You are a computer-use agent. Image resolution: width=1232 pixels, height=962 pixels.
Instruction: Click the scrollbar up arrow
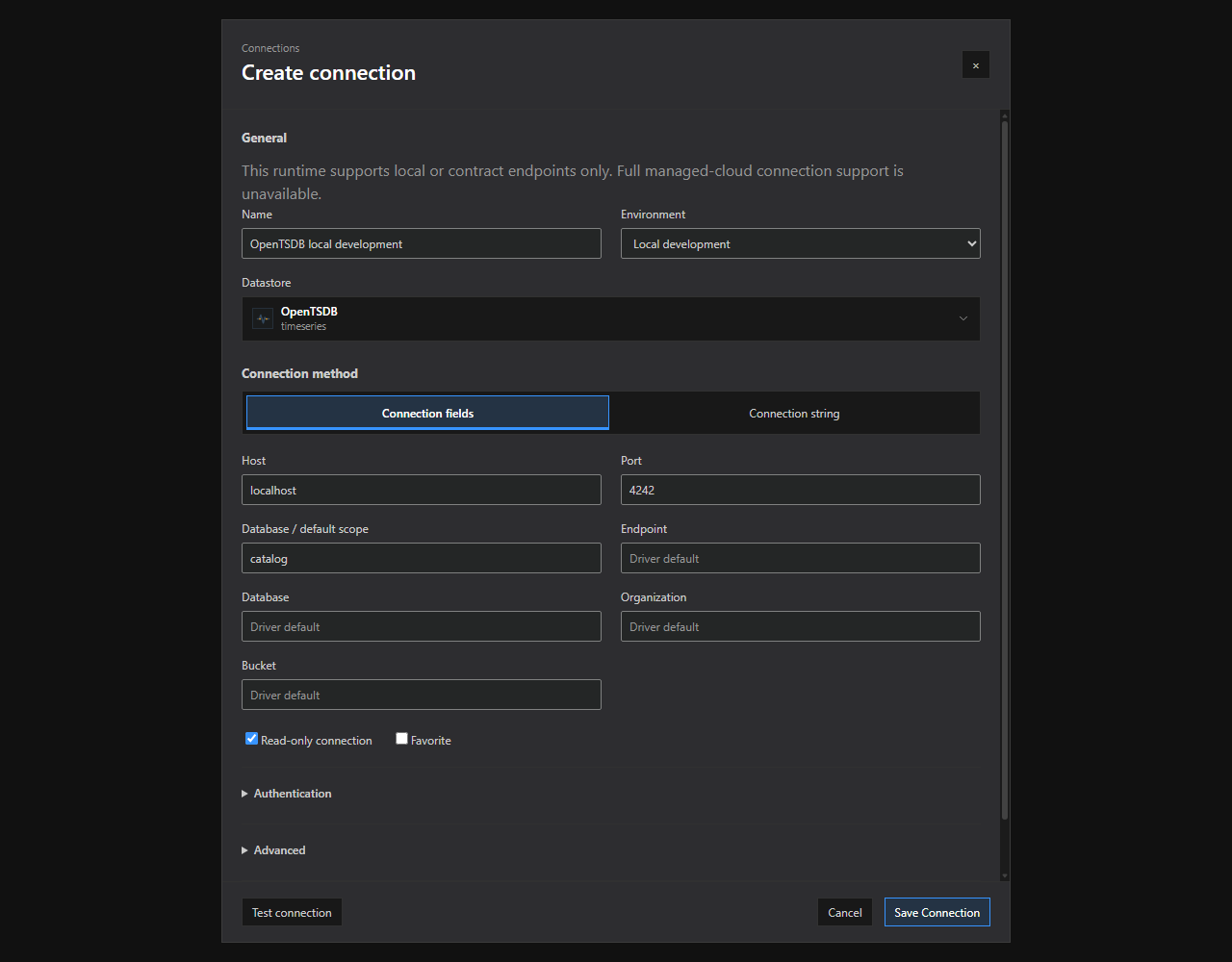point(1005,114)
